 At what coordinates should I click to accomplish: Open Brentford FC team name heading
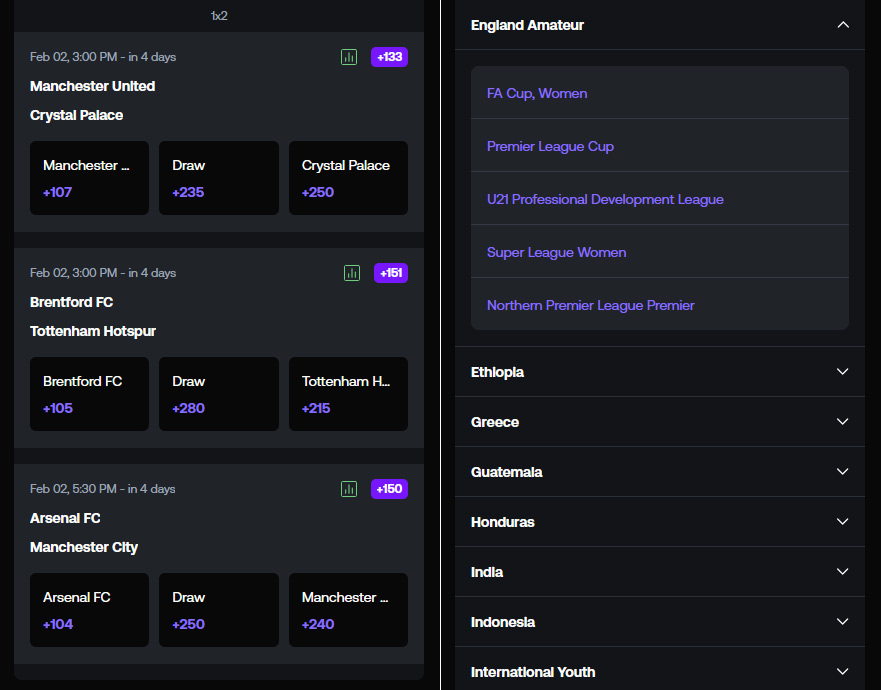71,302
